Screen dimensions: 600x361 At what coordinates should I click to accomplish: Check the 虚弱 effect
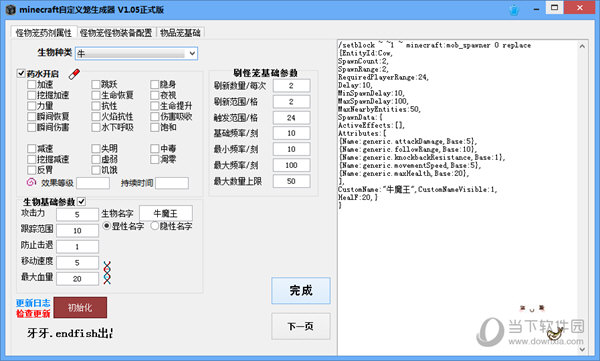pyautogui.click(x=96, y=159)
